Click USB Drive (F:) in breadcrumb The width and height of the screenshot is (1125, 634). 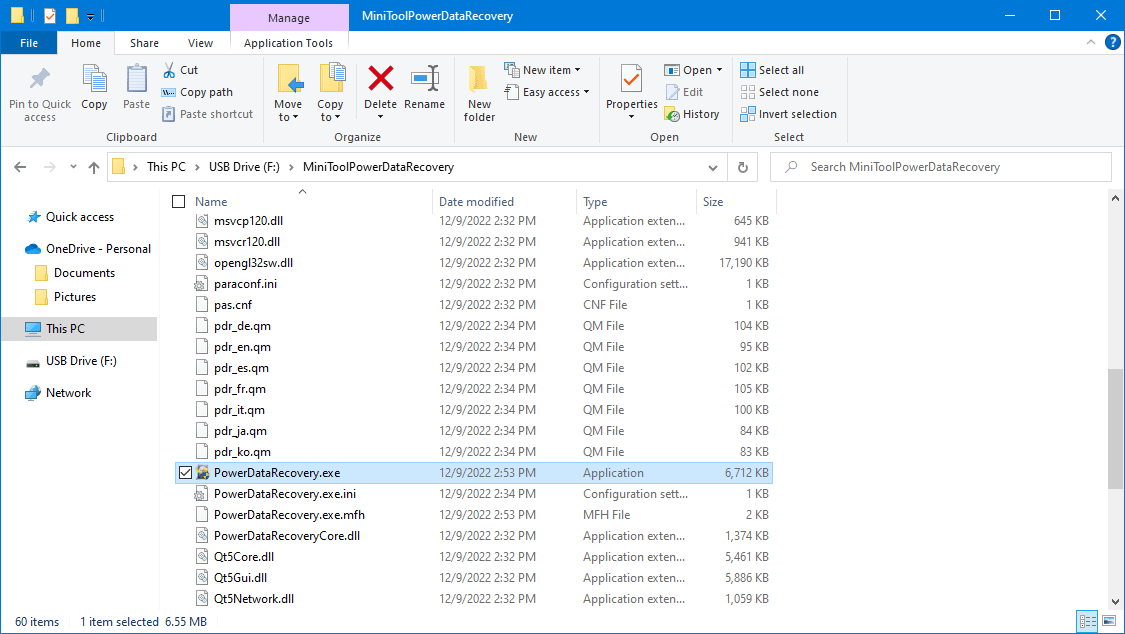coord(244,167)
